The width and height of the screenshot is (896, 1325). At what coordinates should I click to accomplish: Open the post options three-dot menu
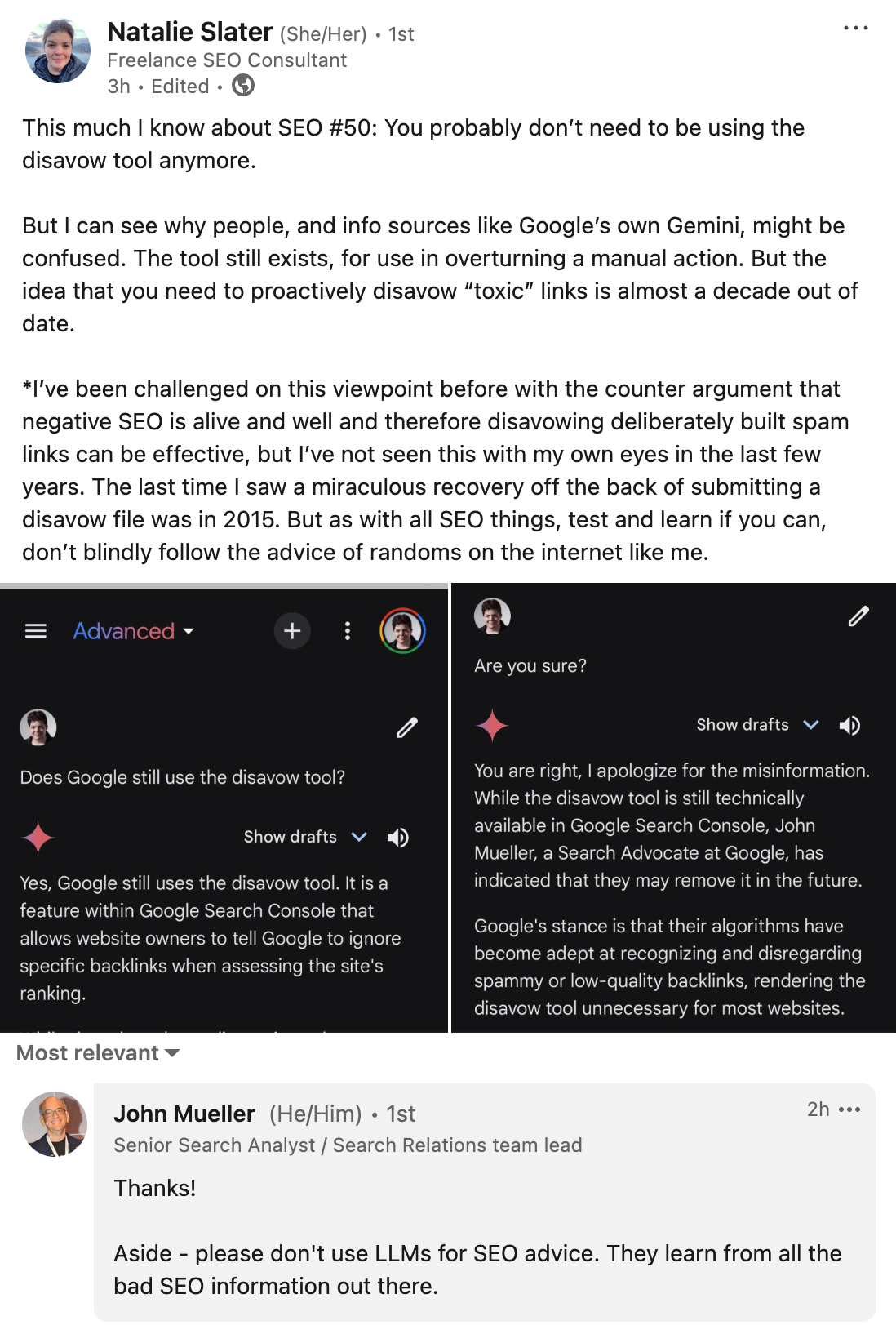point(855,29)
